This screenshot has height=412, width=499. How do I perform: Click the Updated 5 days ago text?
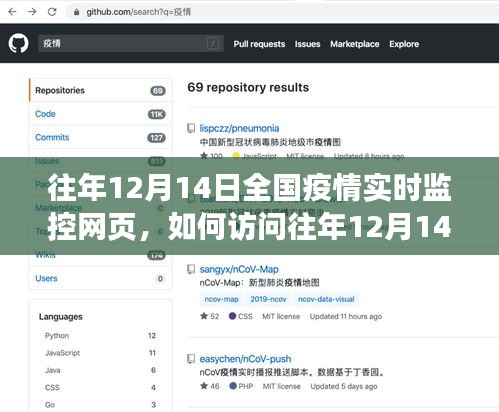tap(344, 386)
